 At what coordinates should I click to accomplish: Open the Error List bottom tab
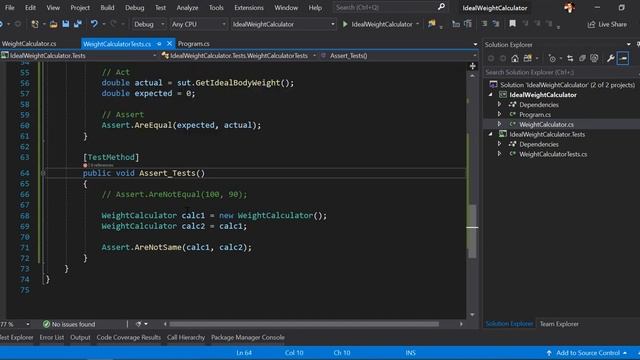click(x=52, y=338)
